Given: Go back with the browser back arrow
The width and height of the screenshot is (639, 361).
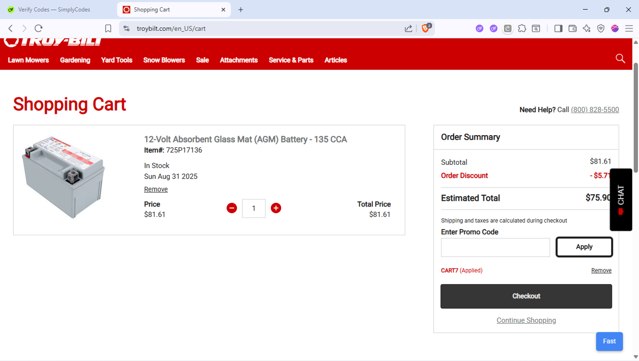Looking at the screenshot, I should (x=11, y=28).
